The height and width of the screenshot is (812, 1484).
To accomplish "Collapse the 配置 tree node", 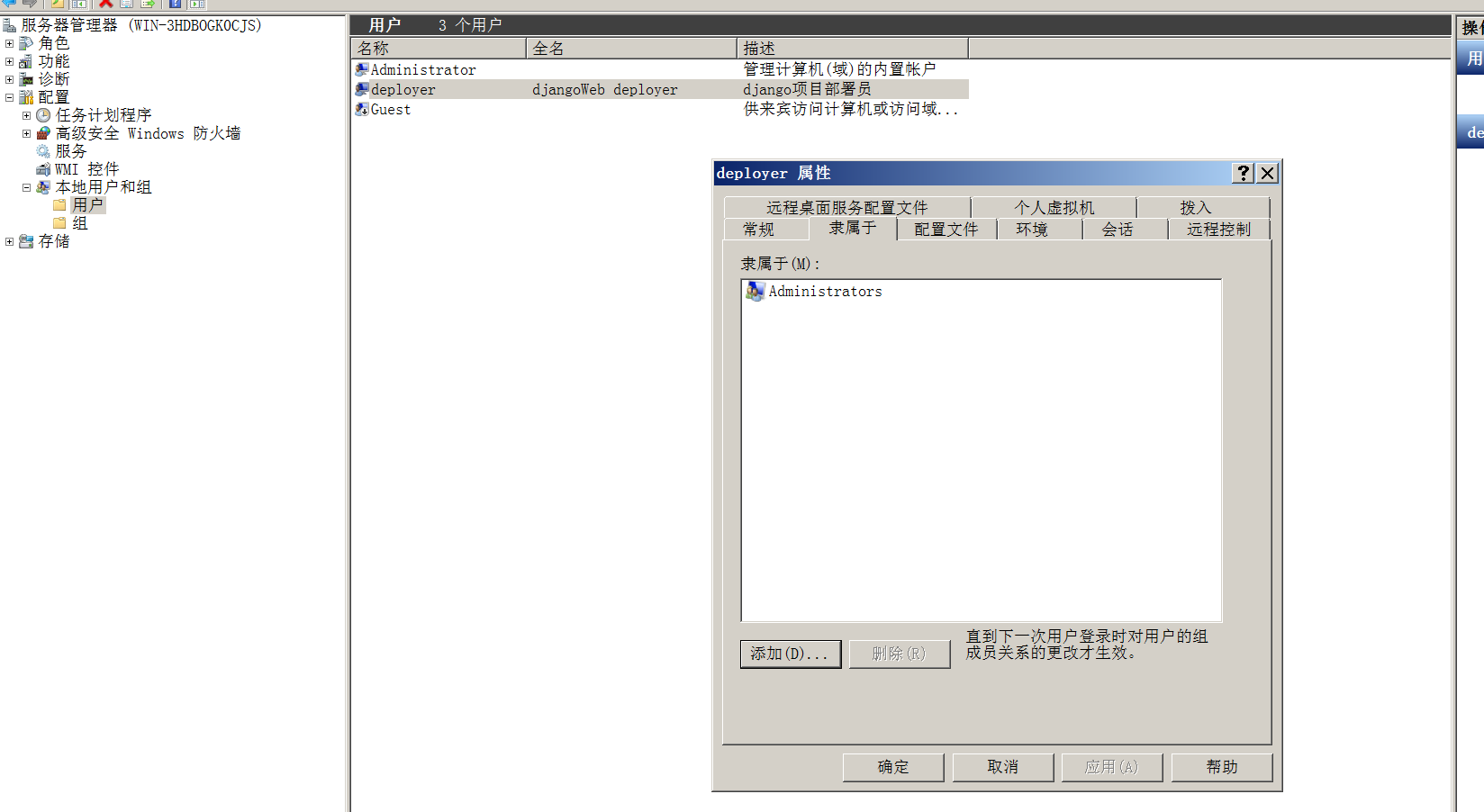I will [9, 96].
